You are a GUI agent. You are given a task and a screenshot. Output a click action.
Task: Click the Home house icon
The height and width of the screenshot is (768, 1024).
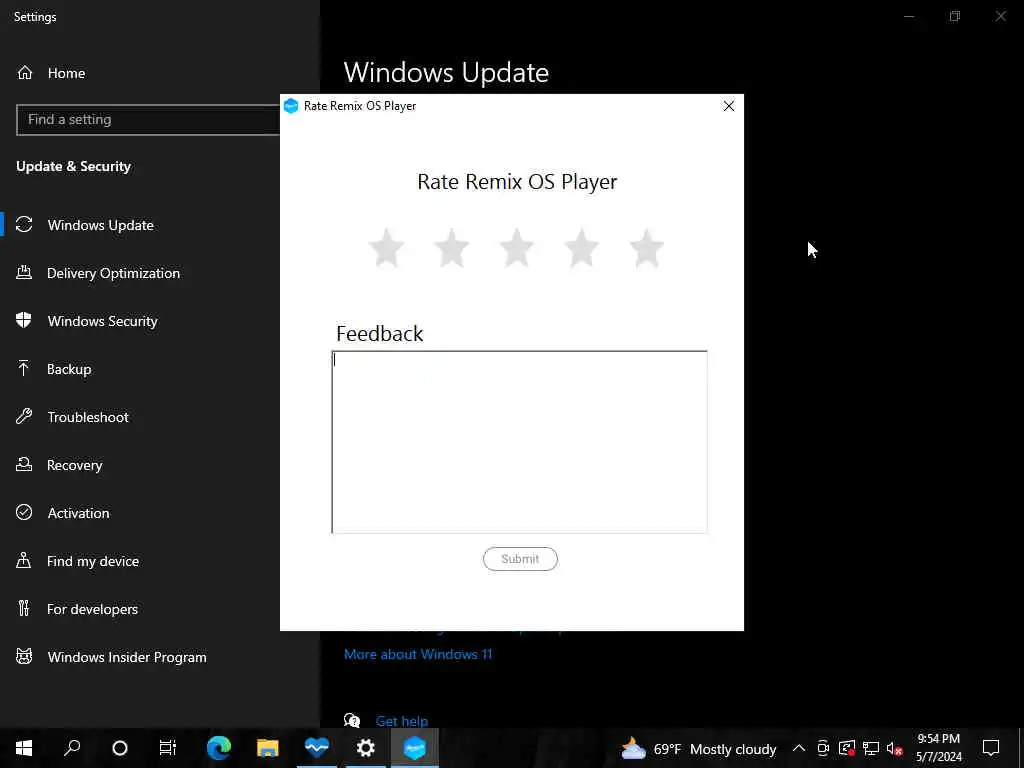coord(25,72)
